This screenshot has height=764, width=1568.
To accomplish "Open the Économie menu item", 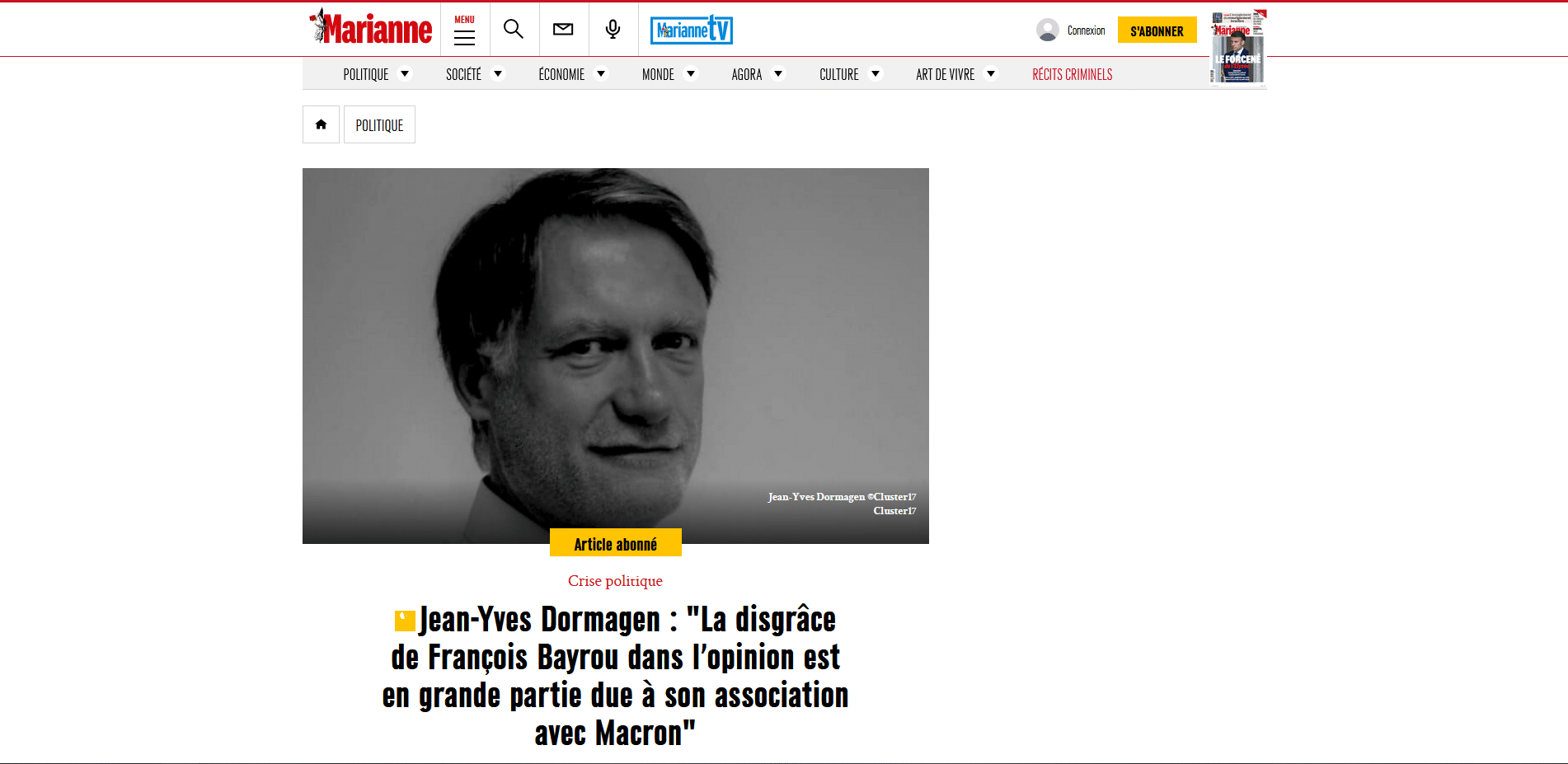I will [x=561, y=75].
